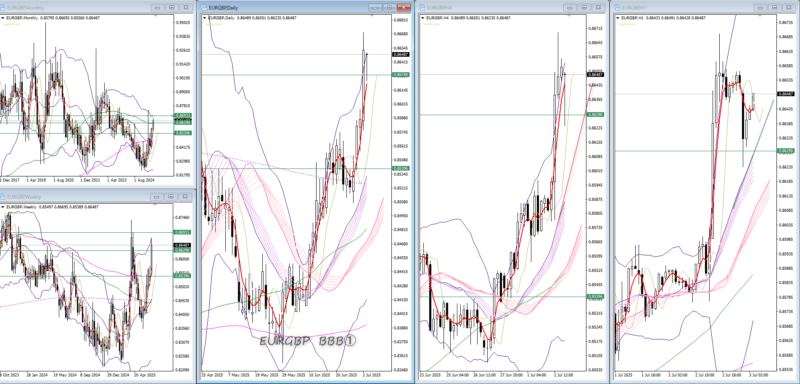This screenshot has height=384, width=800.
Task: Activate the EURGBP Monthly window title bar
Action: 77,8
